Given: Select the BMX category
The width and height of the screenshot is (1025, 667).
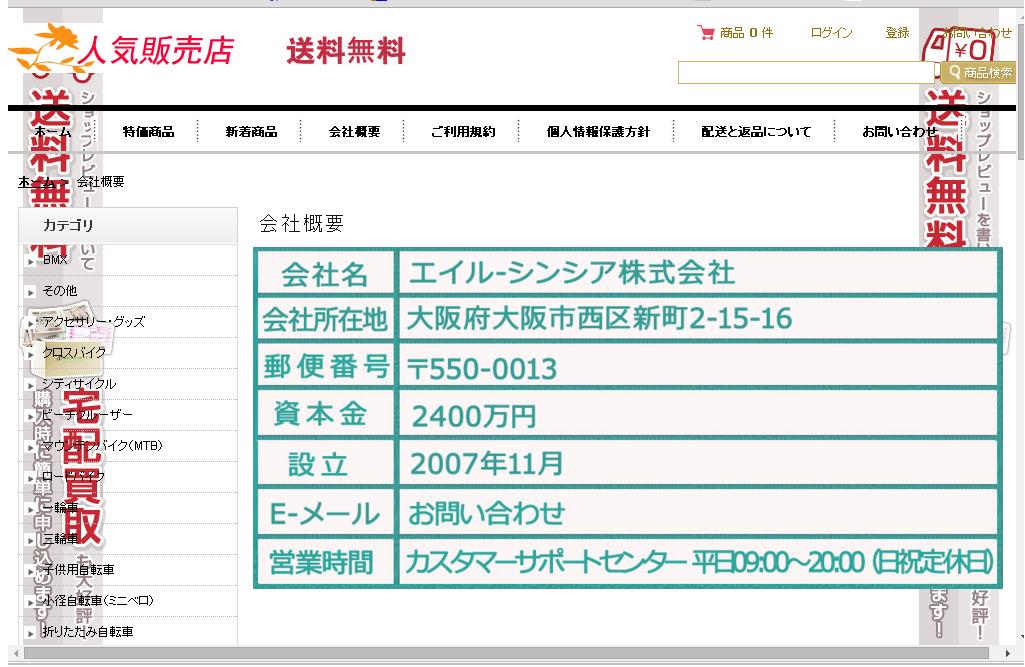Looking at the screenshot, I should (x=55, y=260).
